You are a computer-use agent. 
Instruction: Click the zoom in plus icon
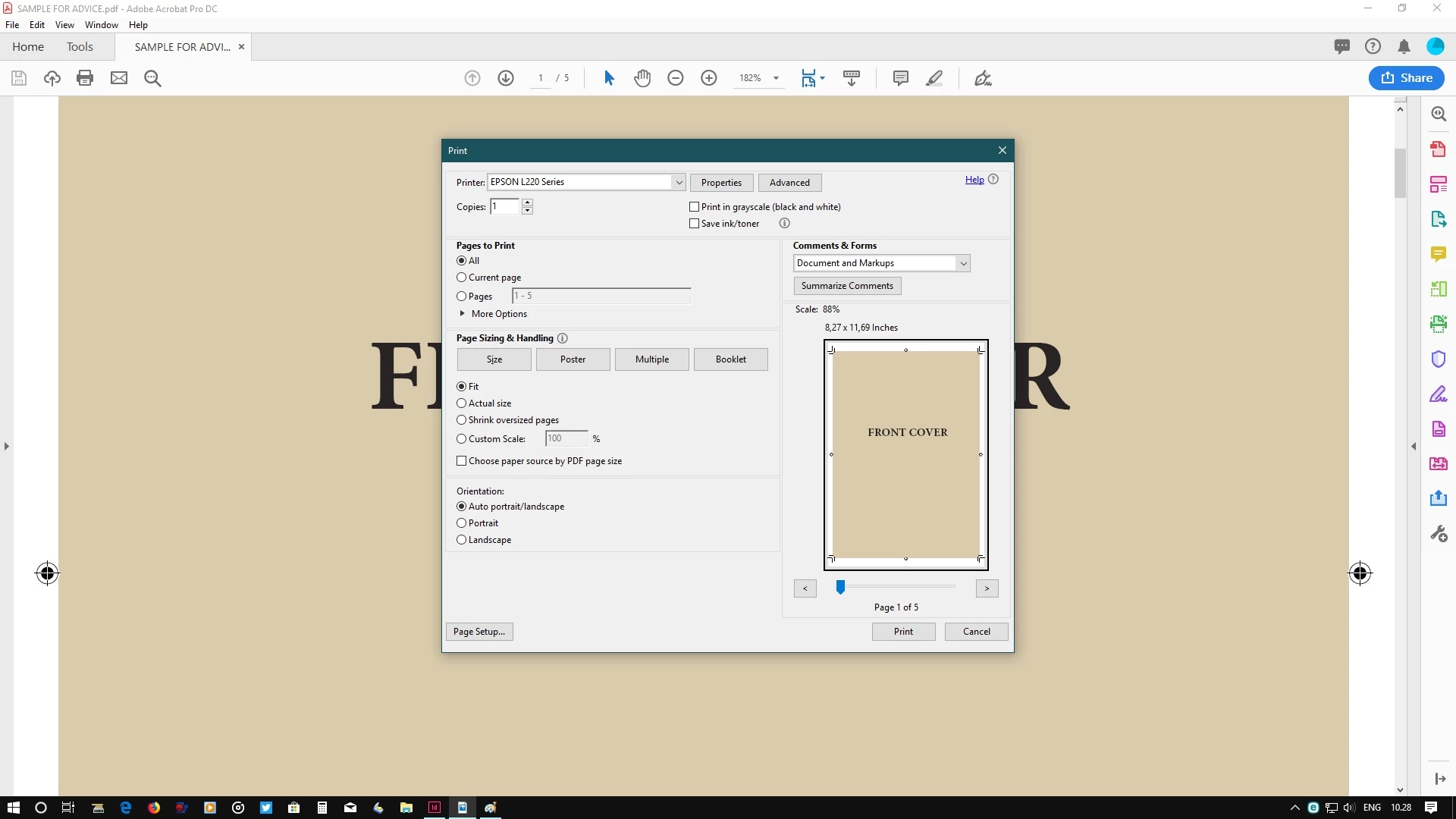click(709, 78)
